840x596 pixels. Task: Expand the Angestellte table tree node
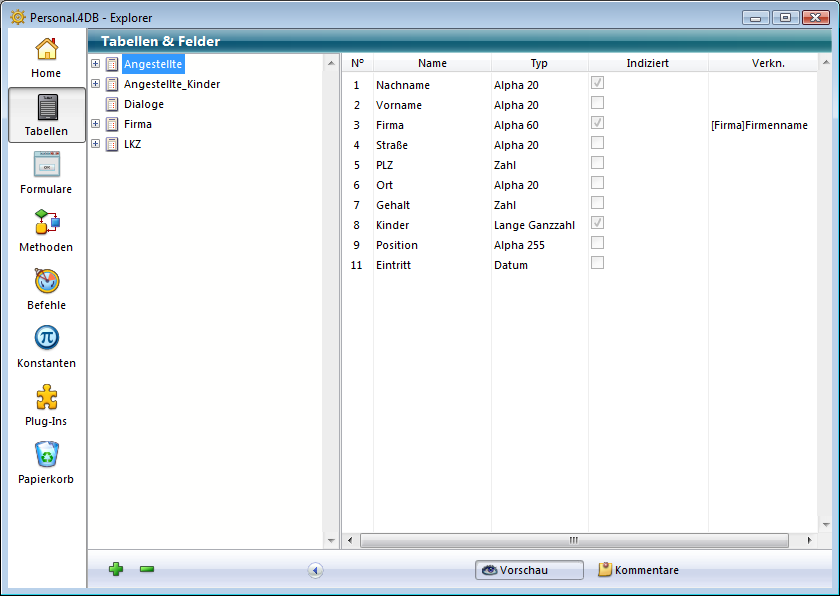(x=96, y=64)
